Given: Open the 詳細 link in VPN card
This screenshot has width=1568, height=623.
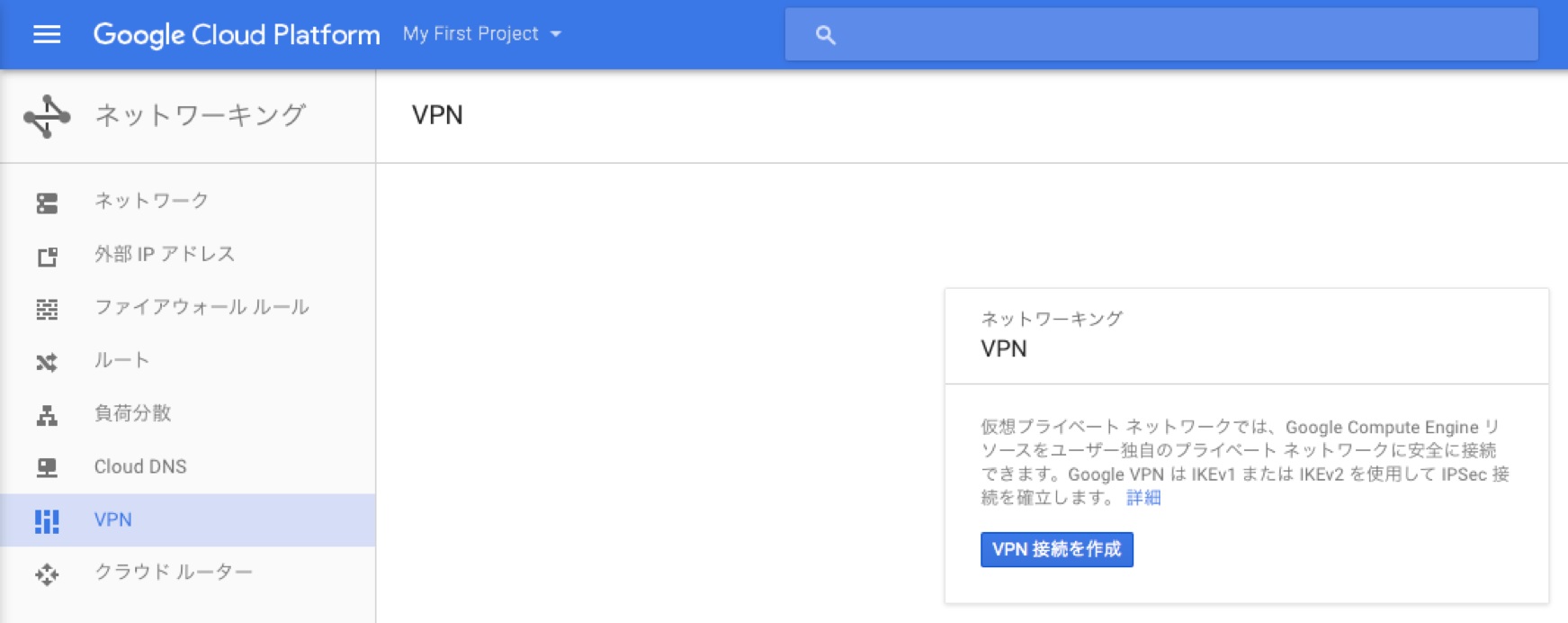Looking at the screenshot, I should [x=1143, y=498].
